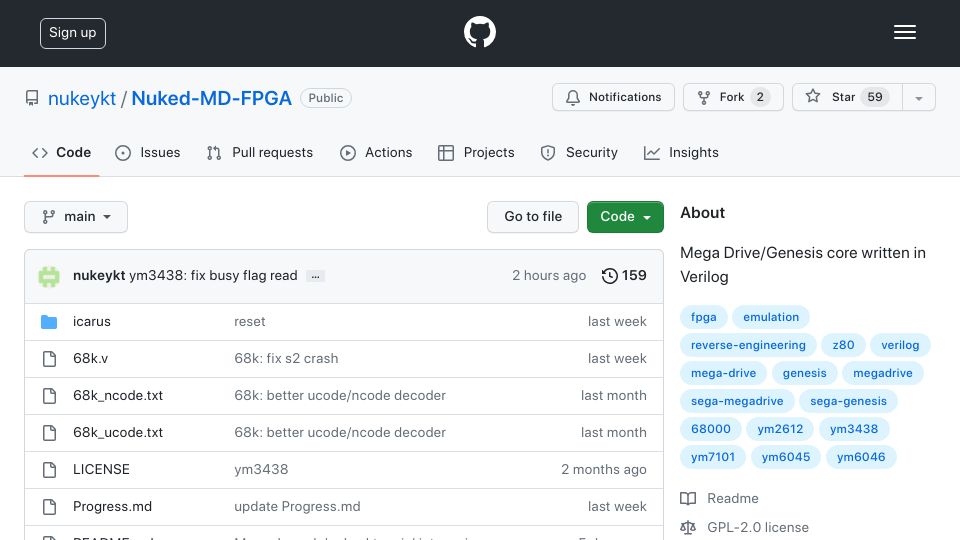960x540 pixels.
Task: Click the megadrive topic tag
Action: [882, 373]
